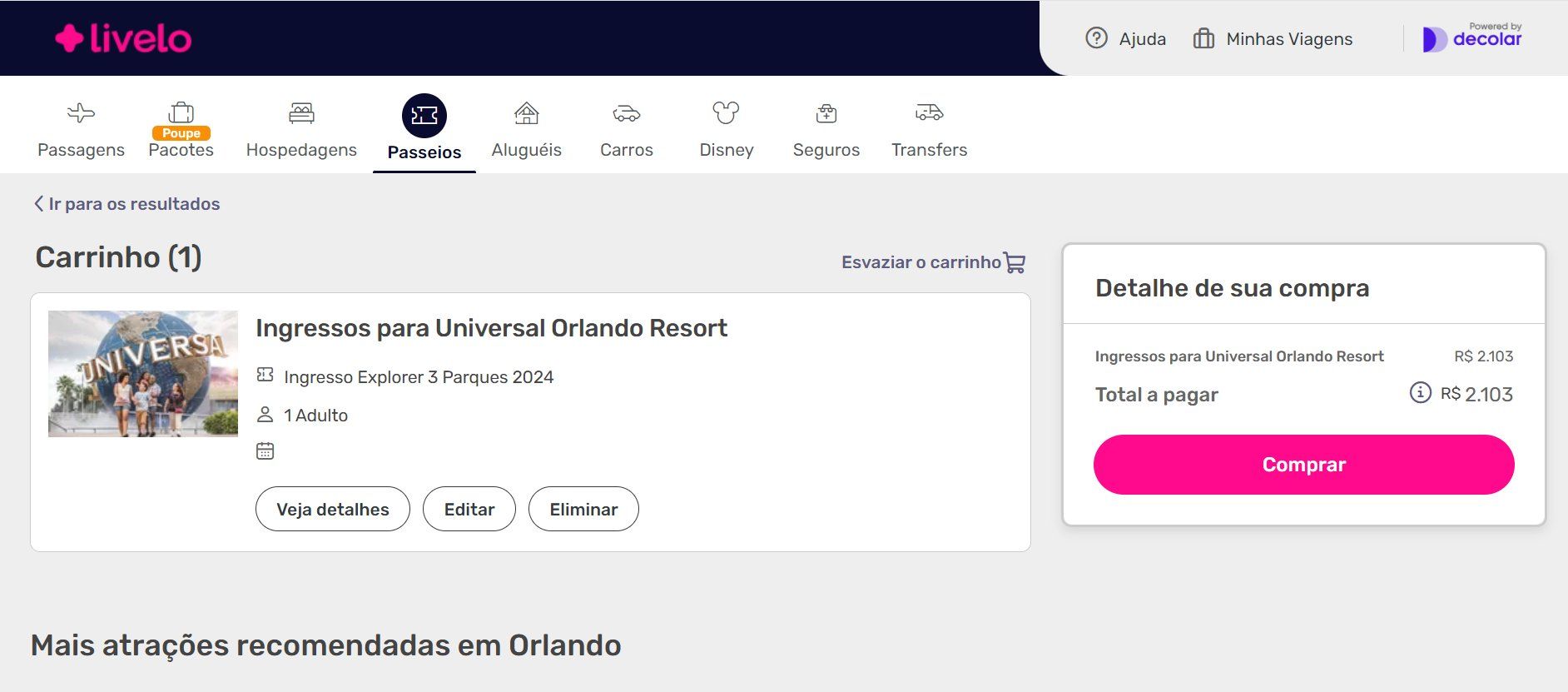Viewport: 1568px width, 692px height.
Task: Click Ingressos para Universal line in summary
Action: click(1239, 356)
